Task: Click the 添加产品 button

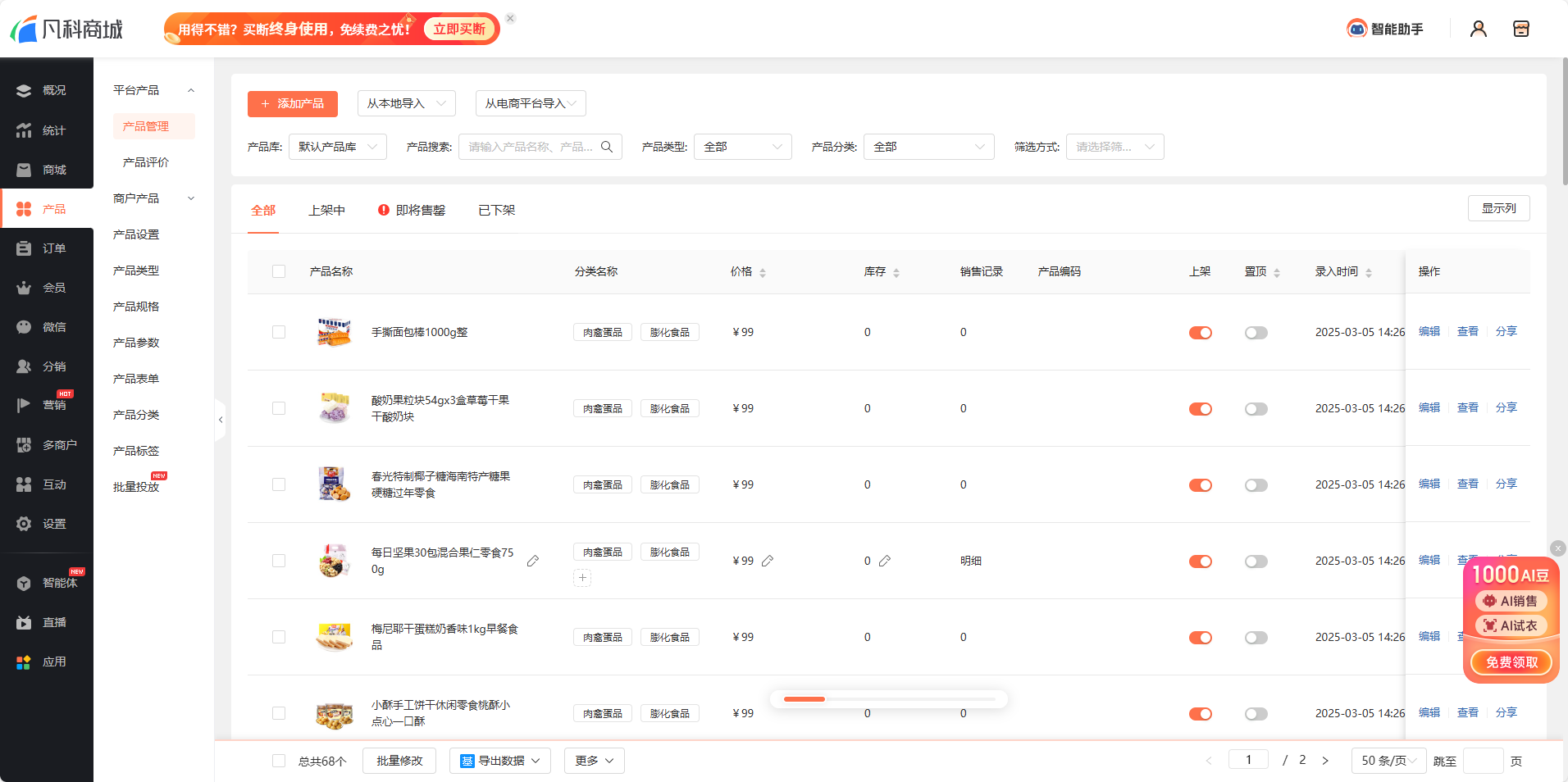Action: pyautogui.click(x=293, y=103)
